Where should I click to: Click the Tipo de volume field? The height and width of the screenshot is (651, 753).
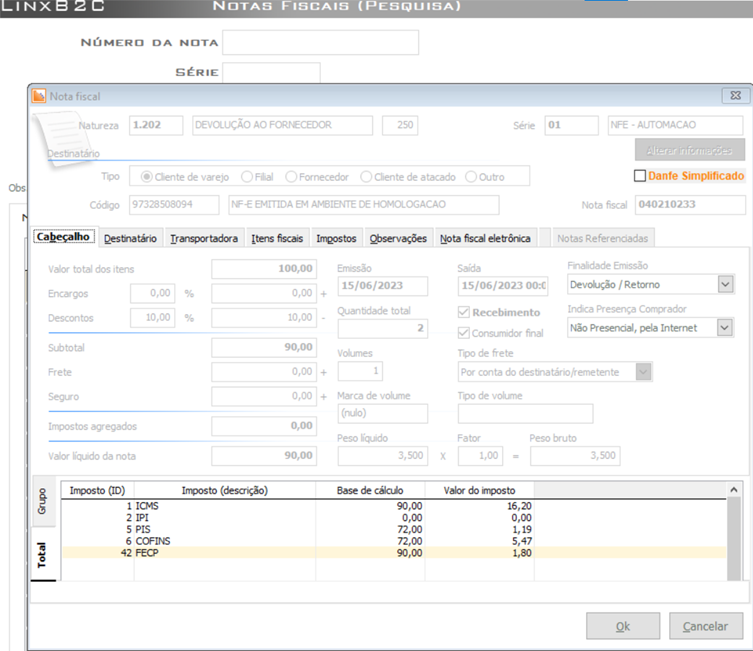coord(525,413)
